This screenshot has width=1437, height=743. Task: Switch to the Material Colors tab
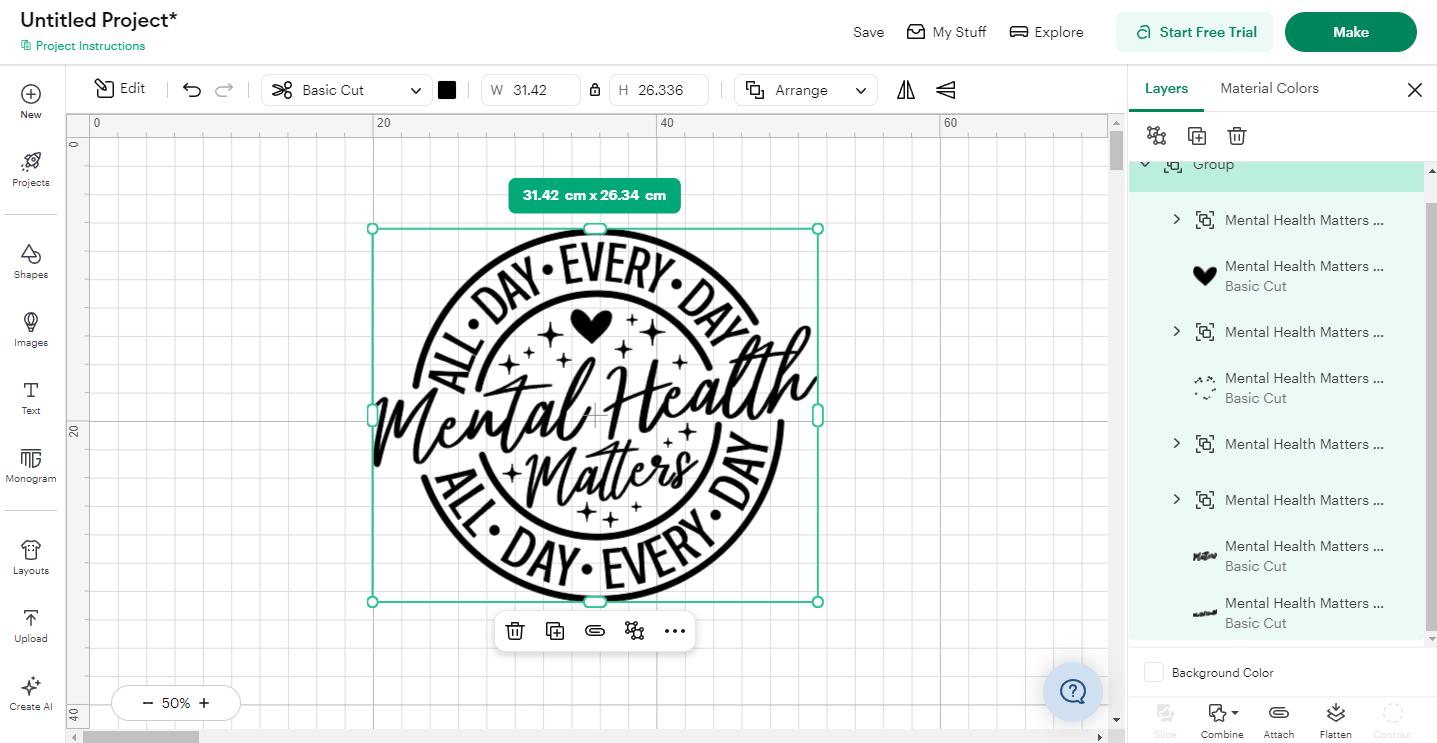(x=1269, y=88)
